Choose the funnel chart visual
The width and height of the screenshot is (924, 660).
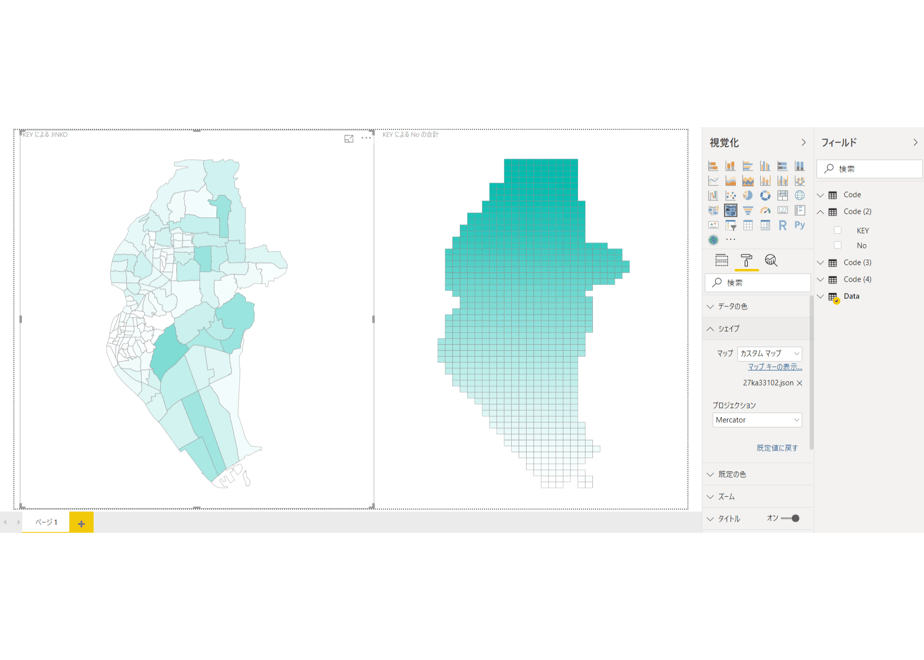(x=748, y=210)
